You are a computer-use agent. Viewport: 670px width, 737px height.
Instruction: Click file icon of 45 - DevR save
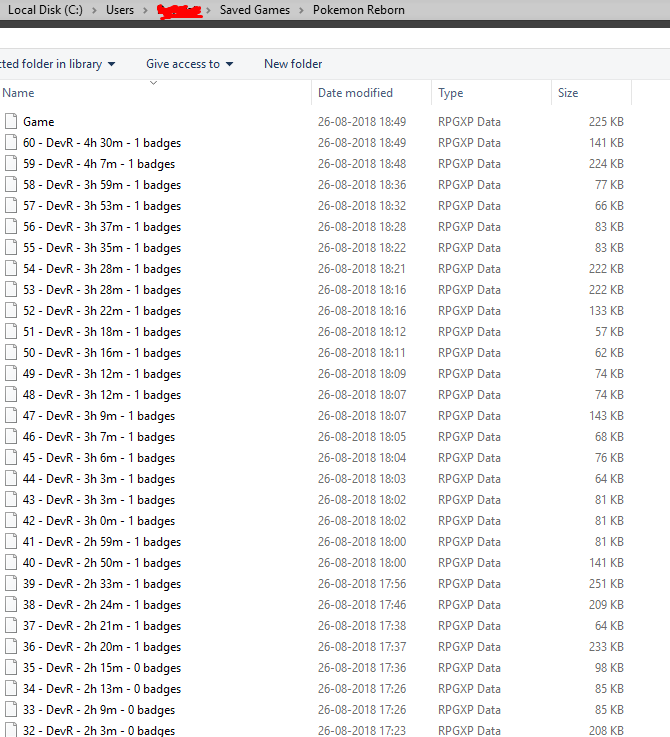(x=11, y=457)
